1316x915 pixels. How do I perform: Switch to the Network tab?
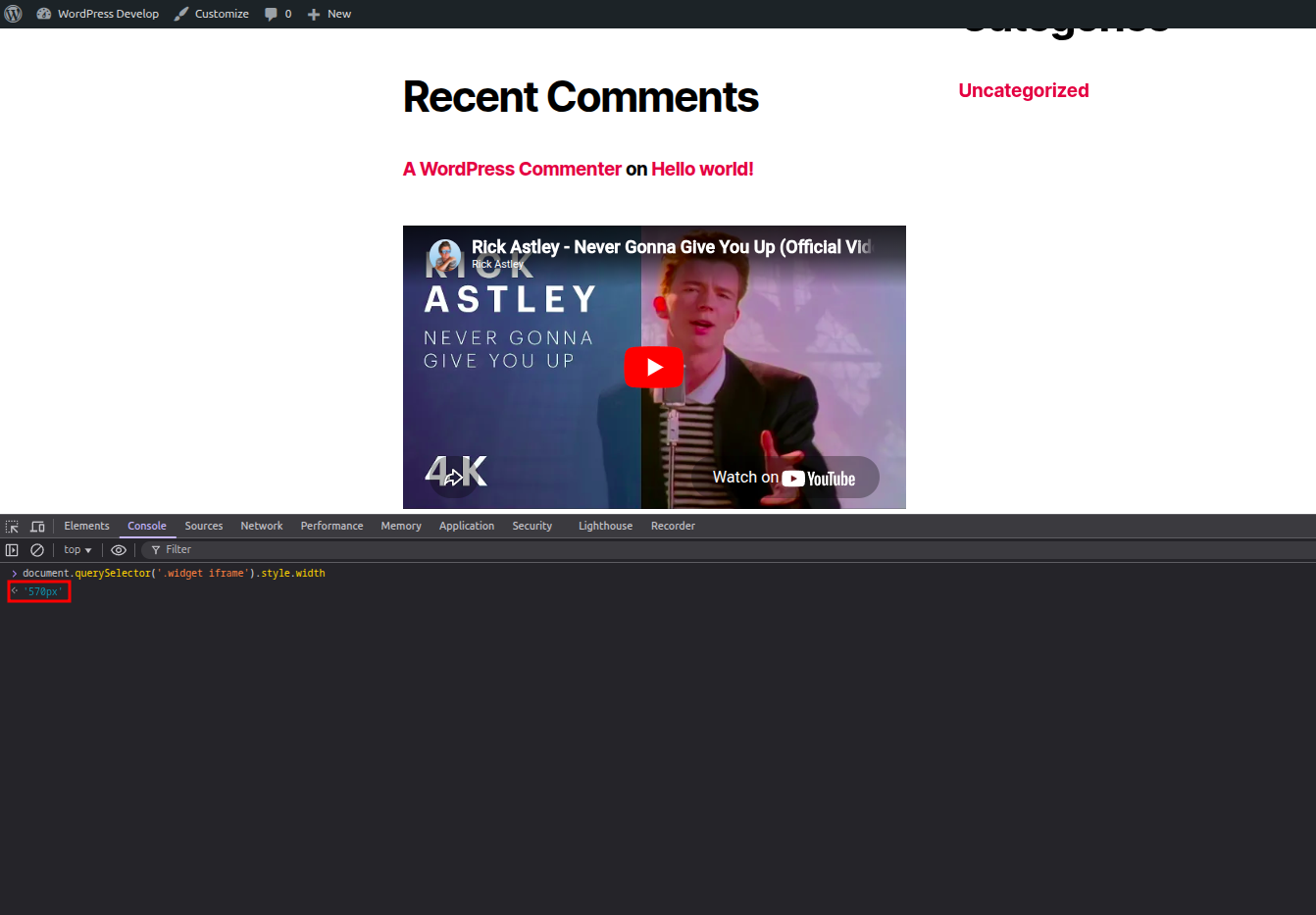coord(262,527)
